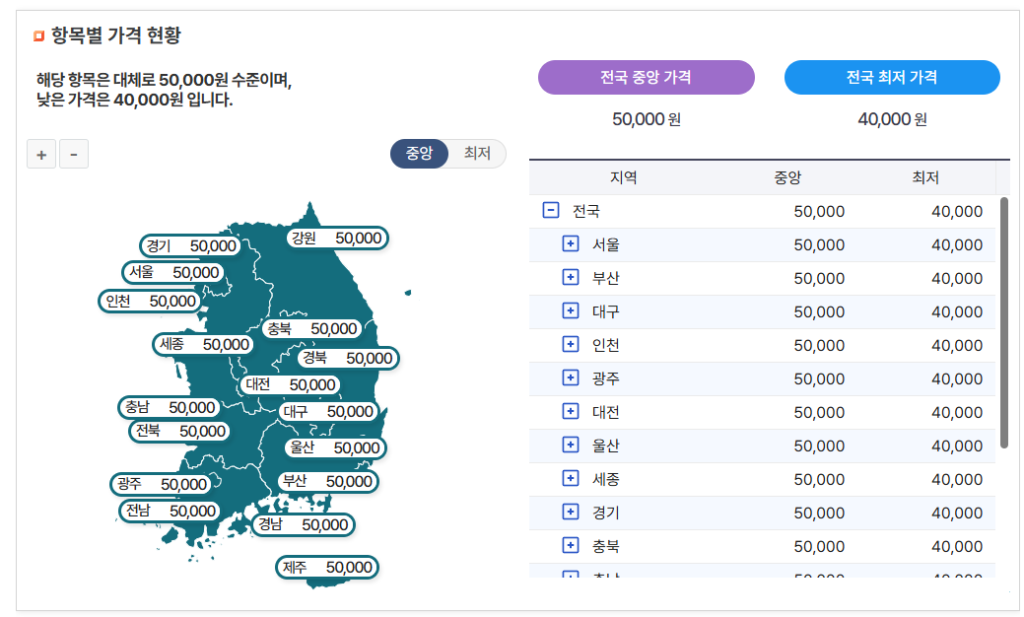The image size is (1024, 617).
Task: Select the 경북 label on the map
Action: [347, 358]
